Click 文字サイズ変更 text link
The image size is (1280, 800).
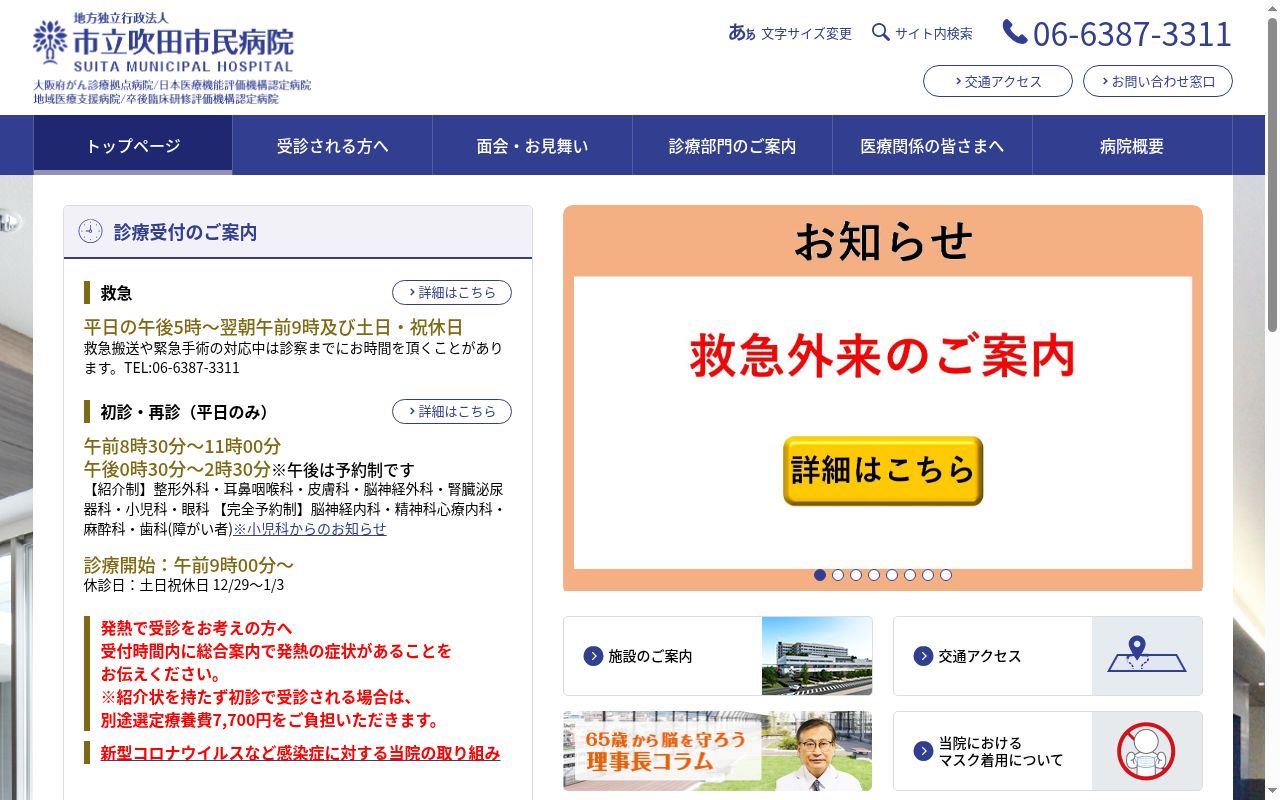click(x=806, y=33)
